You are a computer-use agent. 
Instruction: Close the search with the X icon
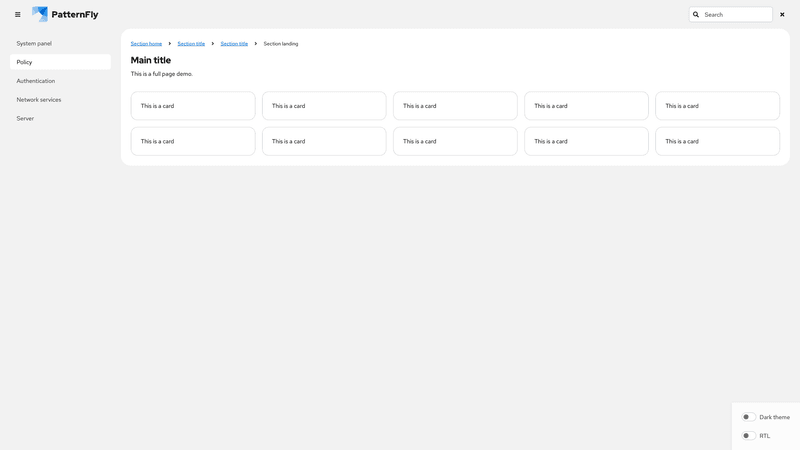(x=782, y=15)
